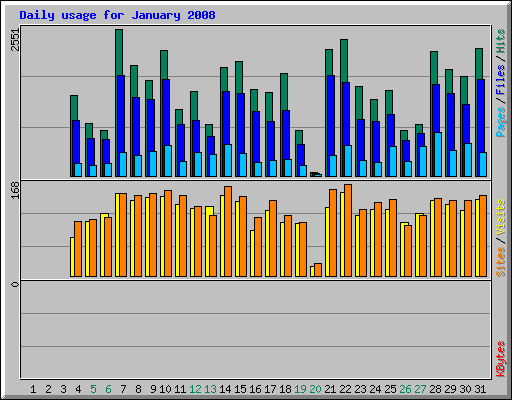Viewport: 512px width, 400px height.
Task: Click the tallest green Hits bar for day 7
Action: coord(119,52)
